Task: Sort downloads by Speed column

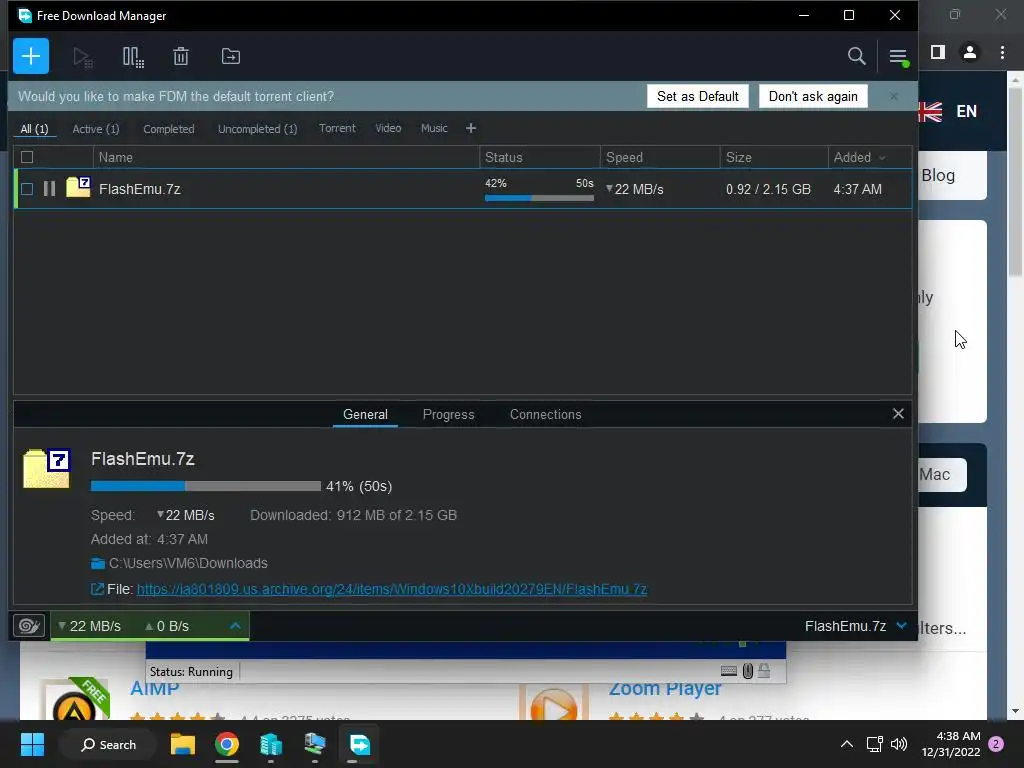Action: (x=660, y=157)
